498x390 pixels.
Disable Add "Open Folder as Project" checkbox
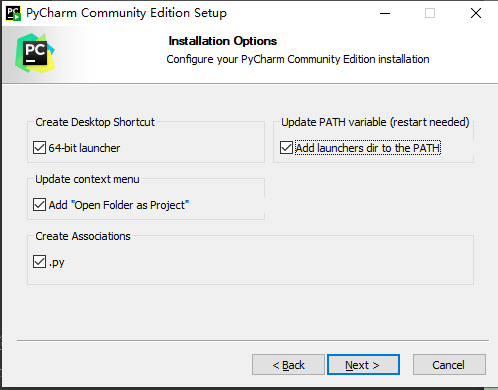[x=39, y=205]
